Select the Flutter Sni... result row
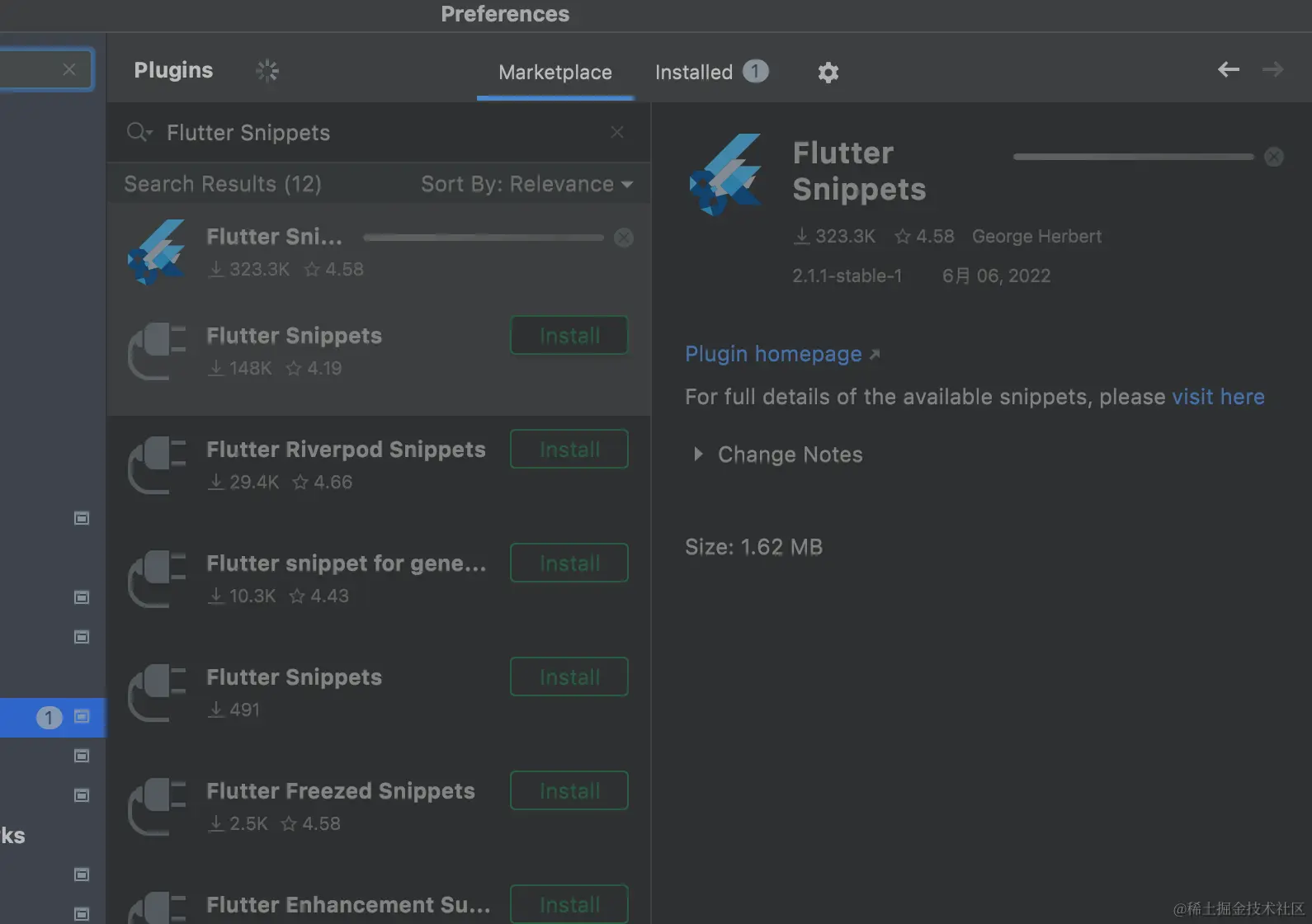This screenshot has width=1312, height=924. [380, 252]
